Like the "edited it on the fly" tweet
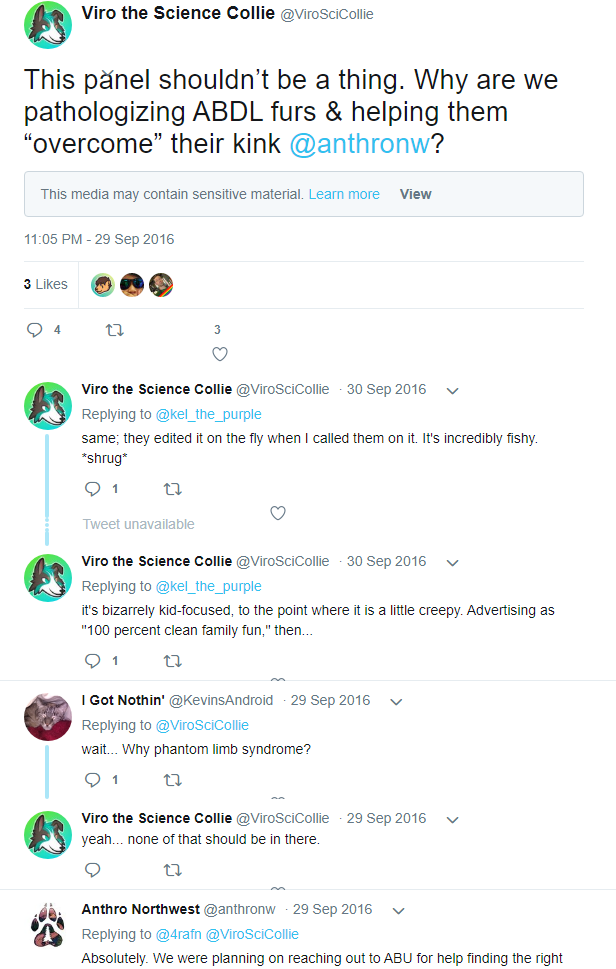Viewport: 616px width, 969px height. pos(278,513)
